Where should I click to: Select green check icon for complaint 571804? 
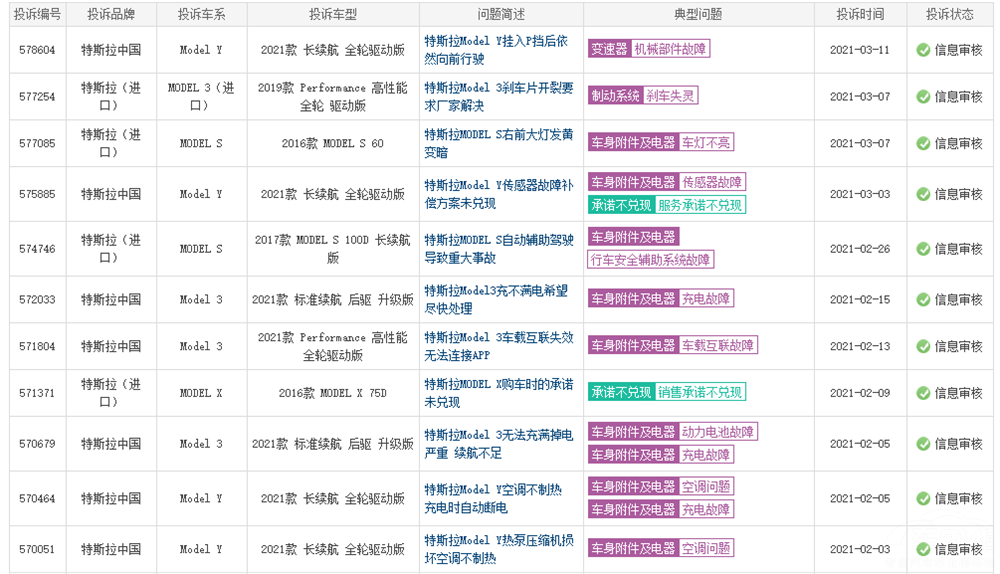tap(923, 346)
